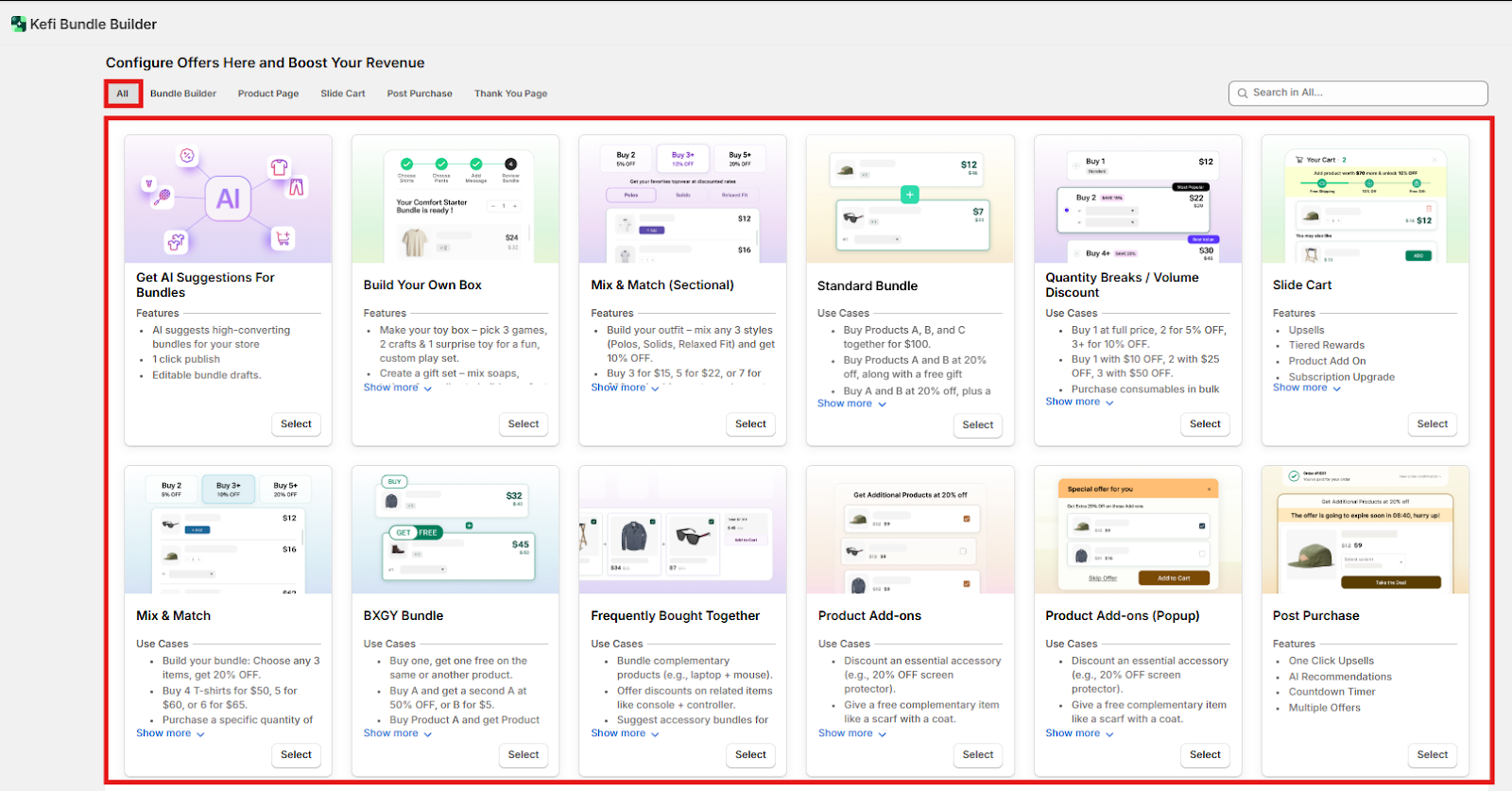Click the search magnifier icon

(x=1243, y=94)
